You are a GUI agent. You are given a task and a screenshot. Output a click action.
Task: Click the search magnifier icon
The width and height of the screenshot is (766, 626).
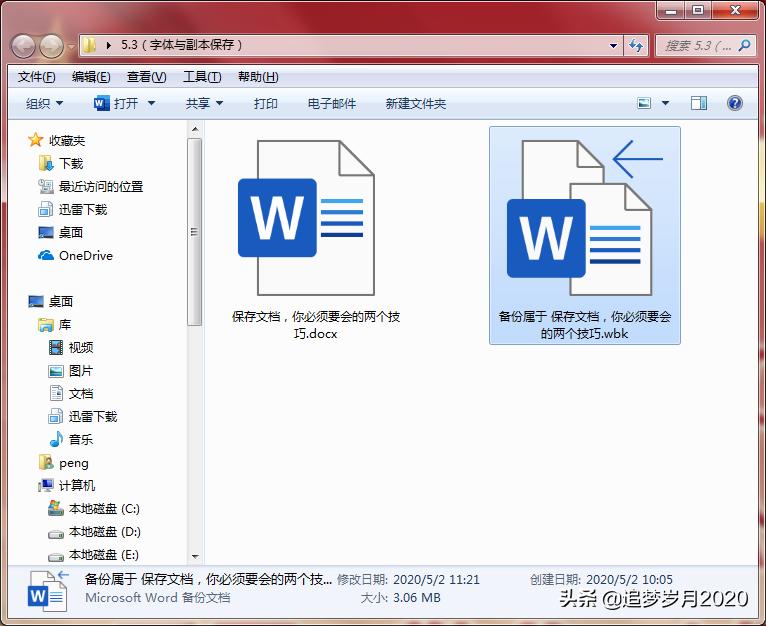point(745,45)
